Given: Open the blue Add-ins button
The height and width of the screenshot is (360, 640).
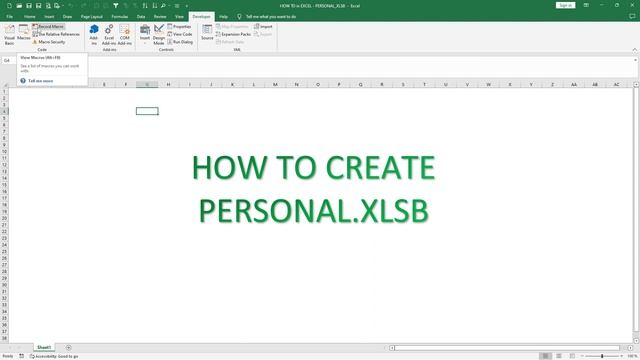Looking at the screenshot, I should (94, 35).
